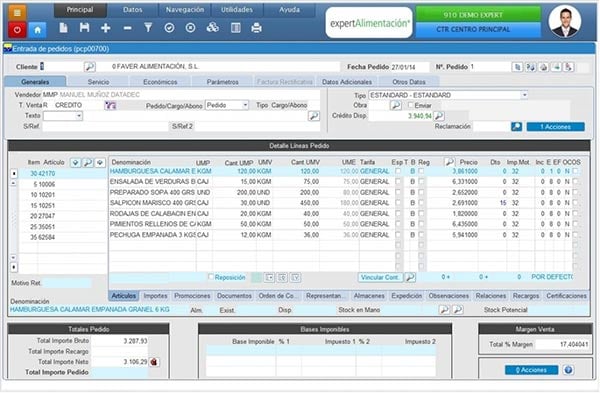The height and width of the screenshot is (393, 600).
Task: Save using the floppy disk icon
Action: coord(85,28)
